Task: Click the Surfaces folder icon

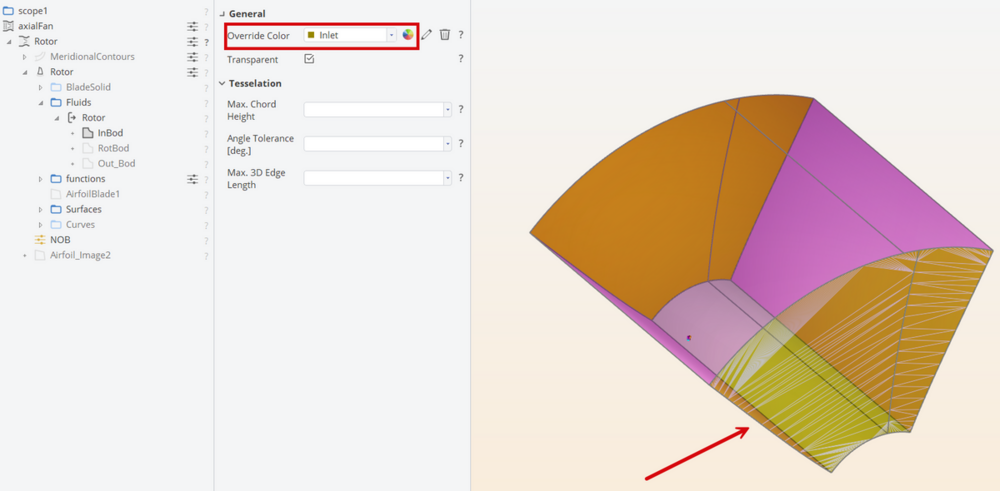Action: tap(55, 210)
